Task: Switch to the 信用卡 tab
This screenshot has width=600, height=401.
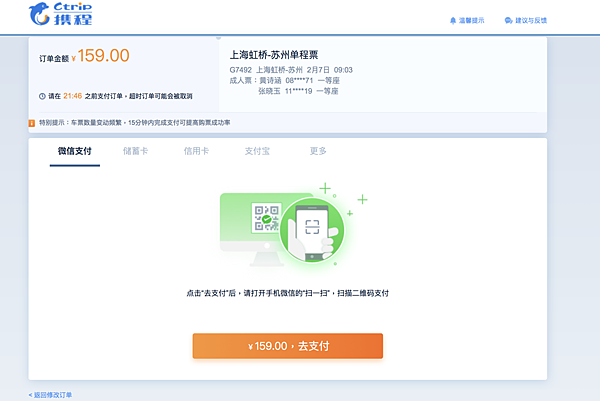Action: (x=196, y=151)
